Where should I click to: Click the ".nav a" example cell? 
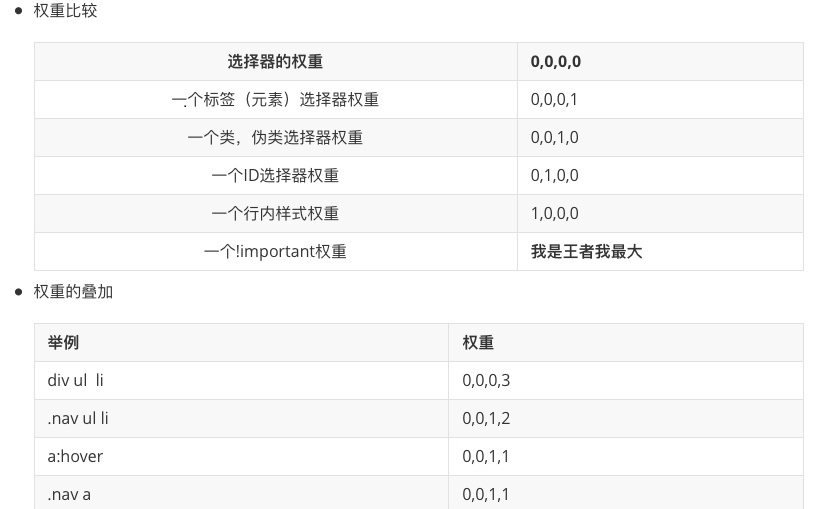pyautogui.click(x=69, y=494)
